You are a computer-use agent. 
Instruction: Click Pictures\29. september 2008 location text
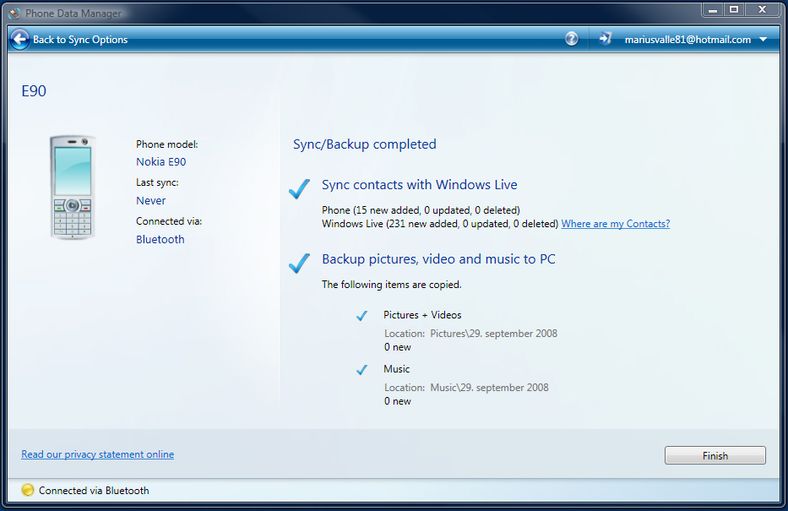pyautogui.click(x=494, y=333)
